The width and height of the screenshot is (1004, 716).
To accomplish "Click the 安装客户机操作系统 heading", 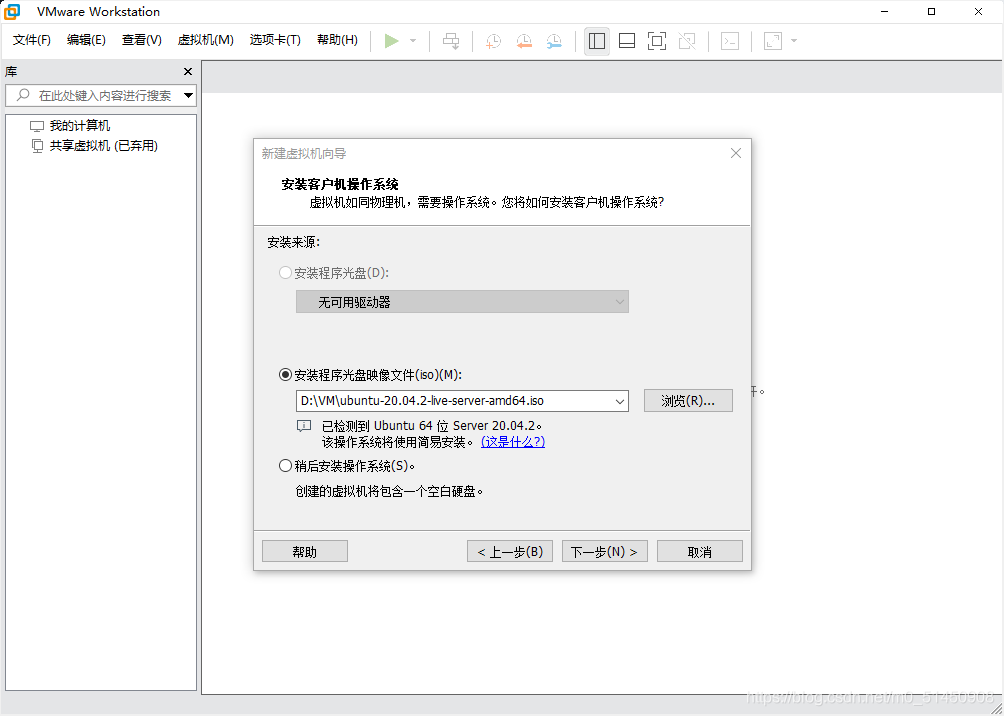I will [340, 184].
